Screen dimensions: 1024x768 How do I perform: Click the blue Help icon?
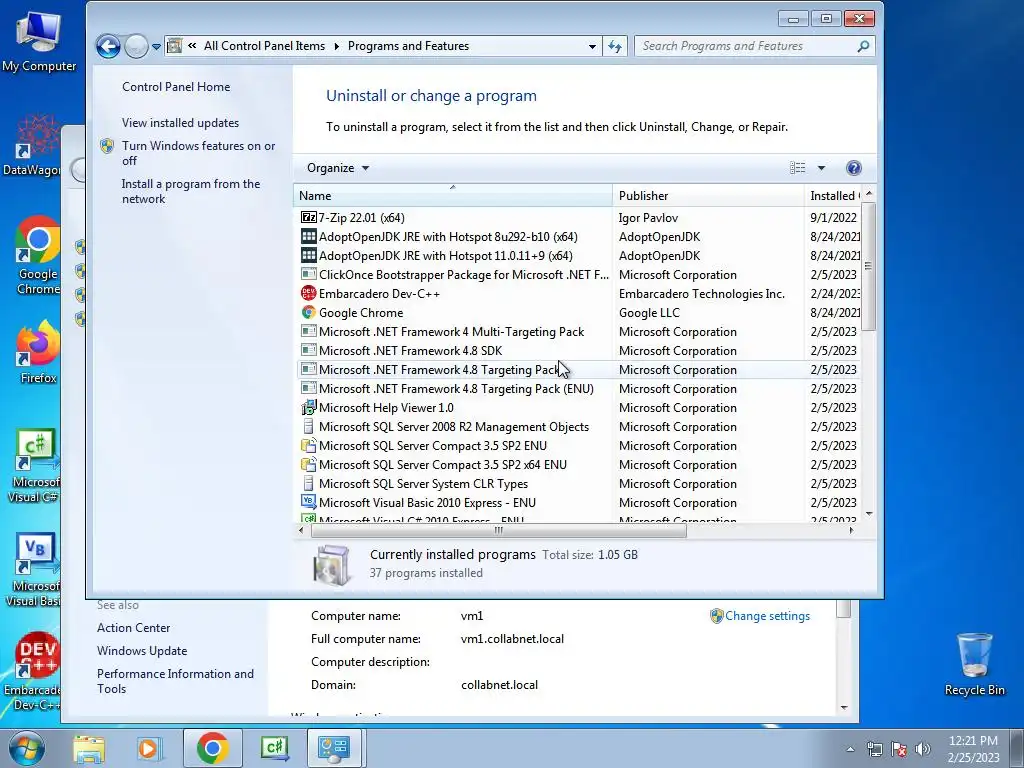coord(853,168)
